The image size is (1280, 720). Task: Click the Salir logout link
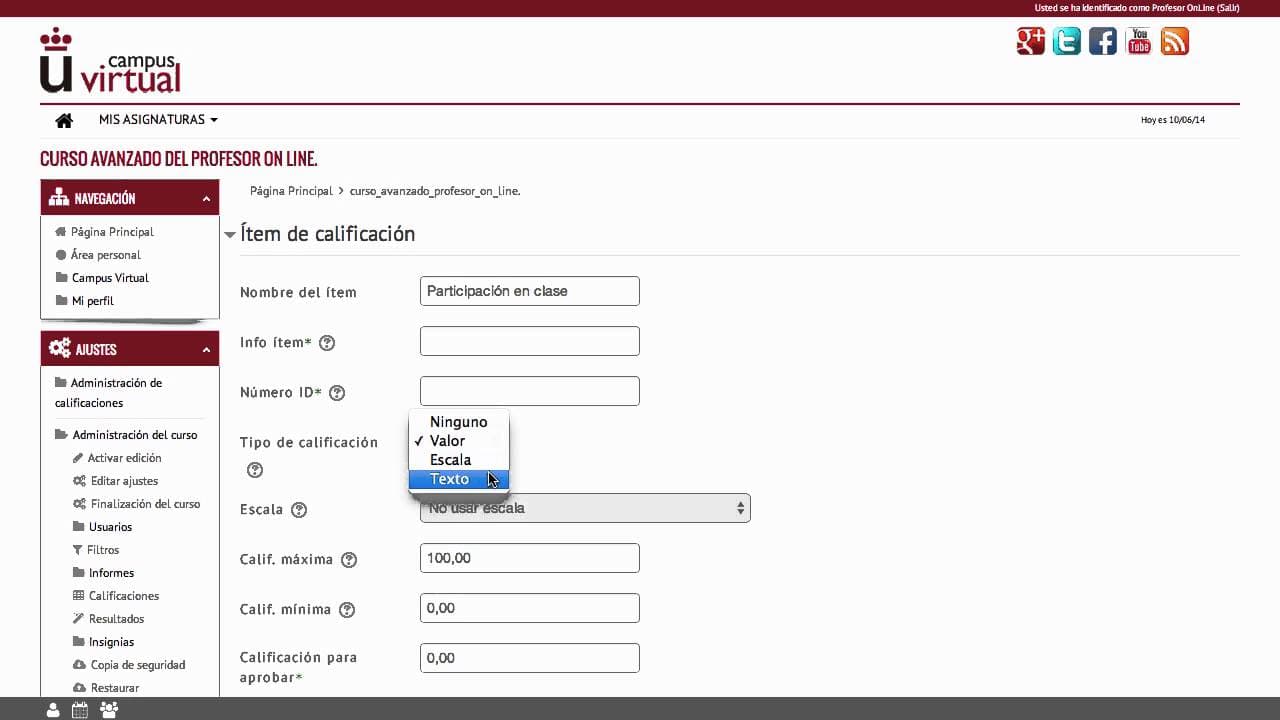pyautogui.click(x=1228, y=8)
